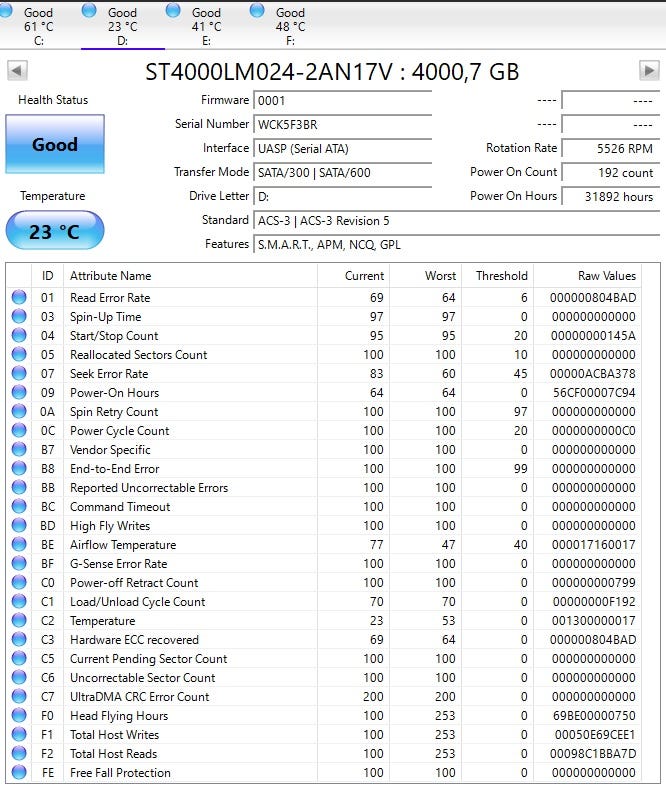Click status icon for Total Host Reads
The height and width of the screenshot is (790, 666).
tap(19, 753)
